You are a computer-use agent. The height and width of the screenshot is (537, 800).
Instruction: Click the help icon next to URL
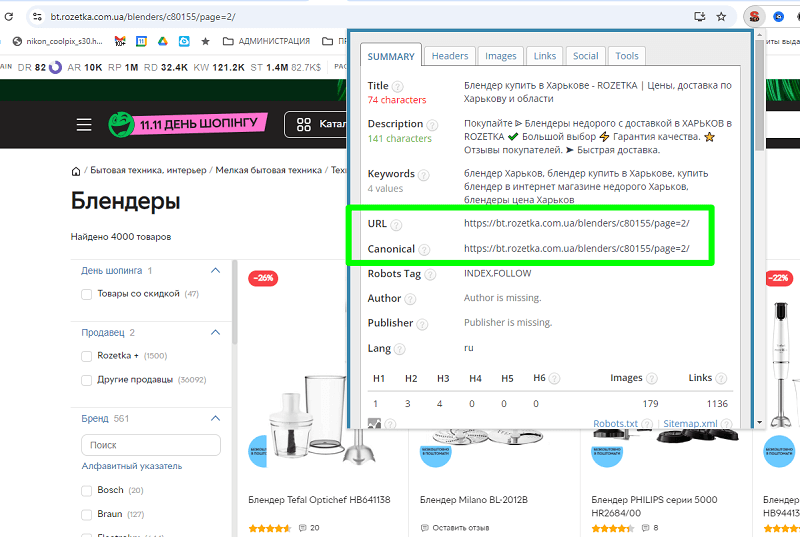[396, 225]
